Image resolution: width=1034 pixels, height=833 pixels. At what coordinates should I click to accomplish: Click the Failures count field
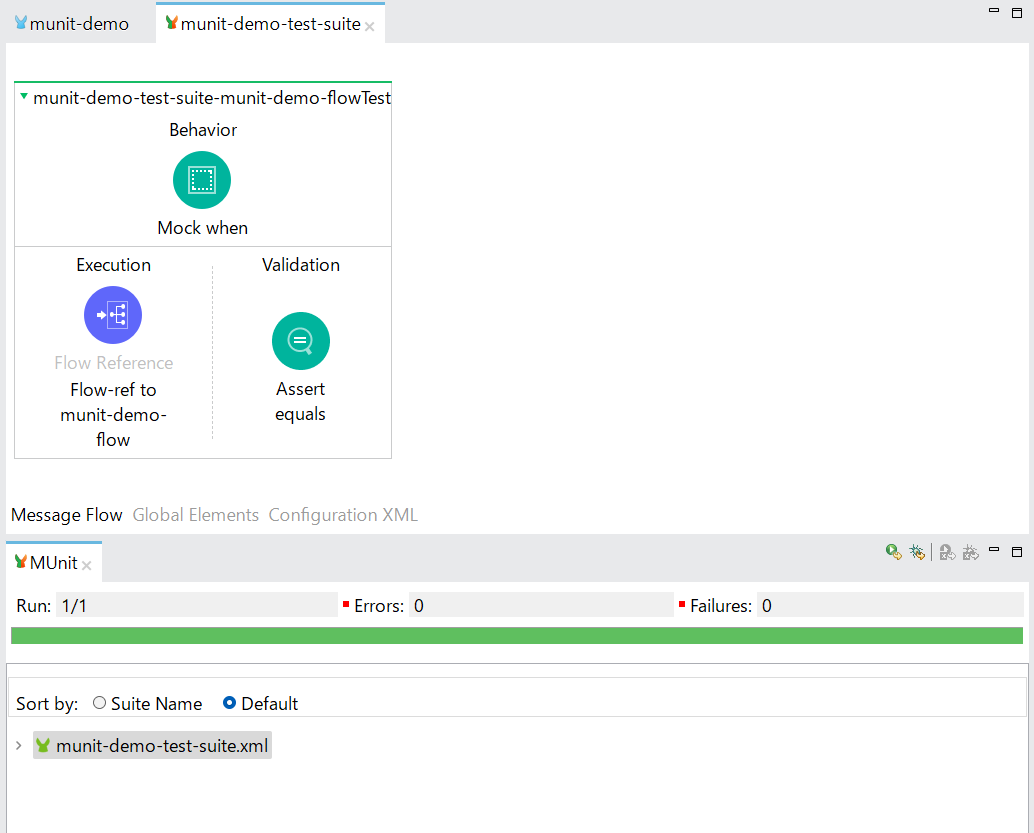pyautogui.click(x=890, y=605)
